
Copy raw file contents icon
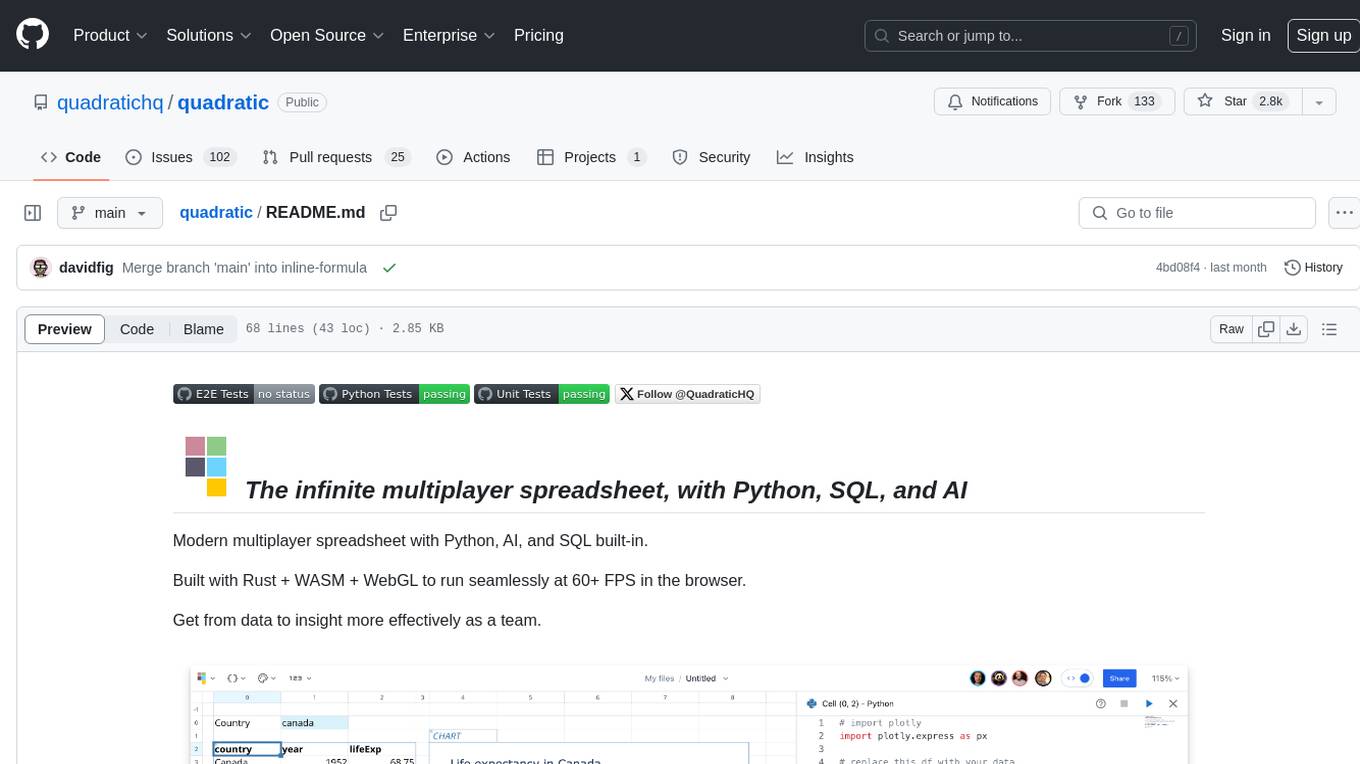[x=1267, y=329]
